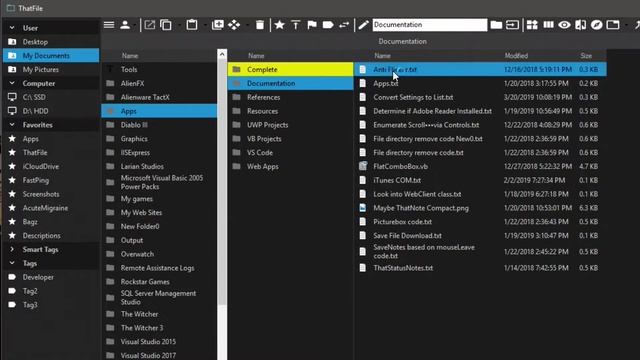Select Maybe ThatNote Compact.png file
The width and height of the screenshot is (640, 360).
(480, 208)
